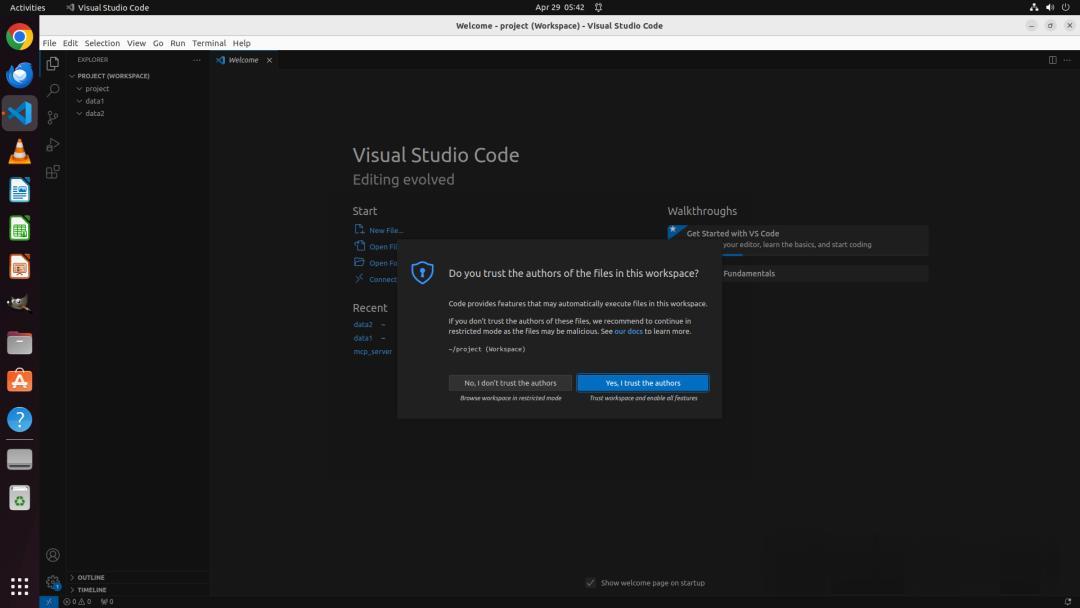This screenshot has height=608, width=1080.
Task: Open the Selection menu
Action: (102, 43)
